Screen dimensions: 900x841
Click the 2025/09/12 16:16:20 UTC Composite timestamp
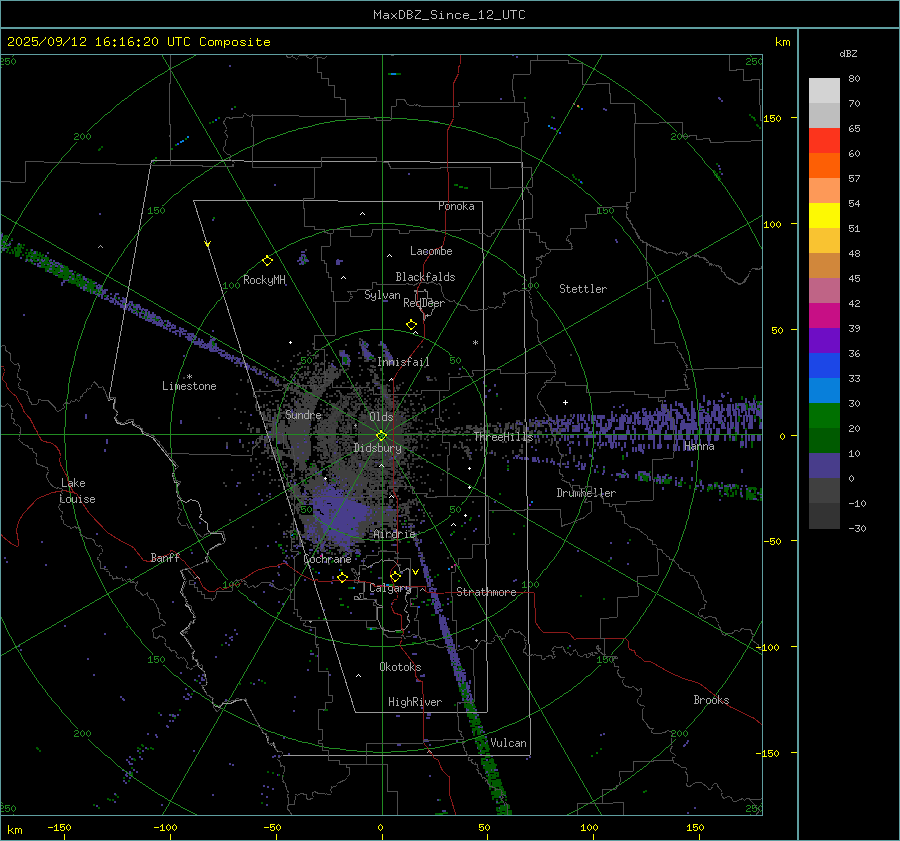coord(138,42)
